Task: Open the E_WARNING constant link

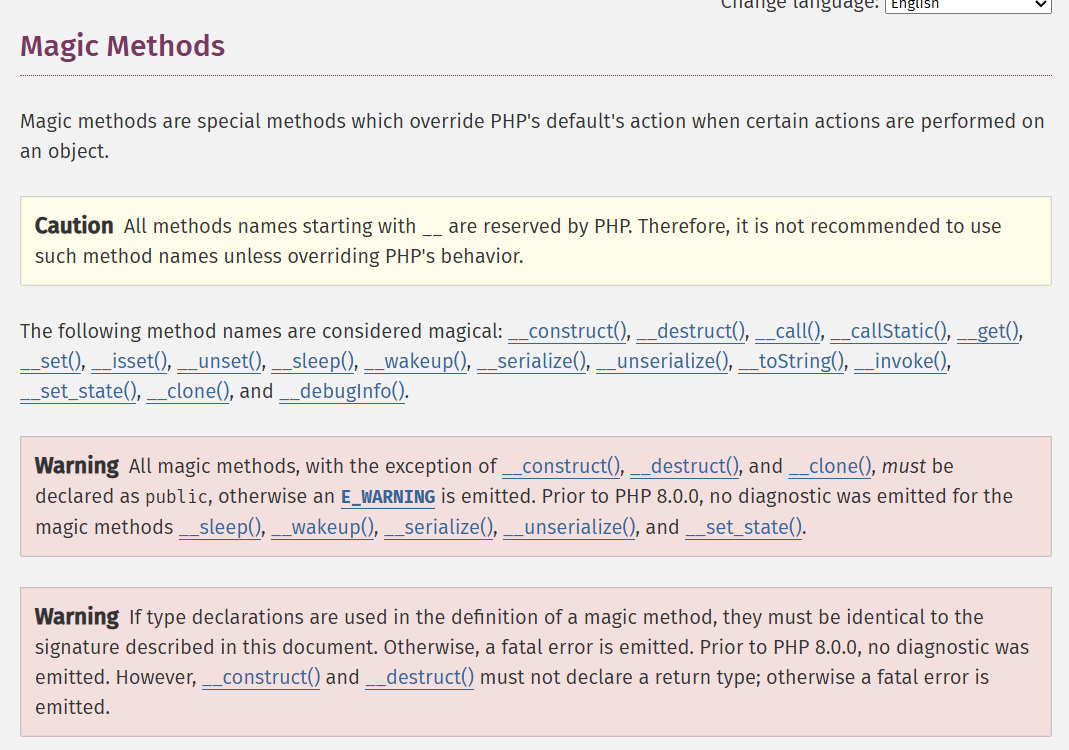Action: 387,497
